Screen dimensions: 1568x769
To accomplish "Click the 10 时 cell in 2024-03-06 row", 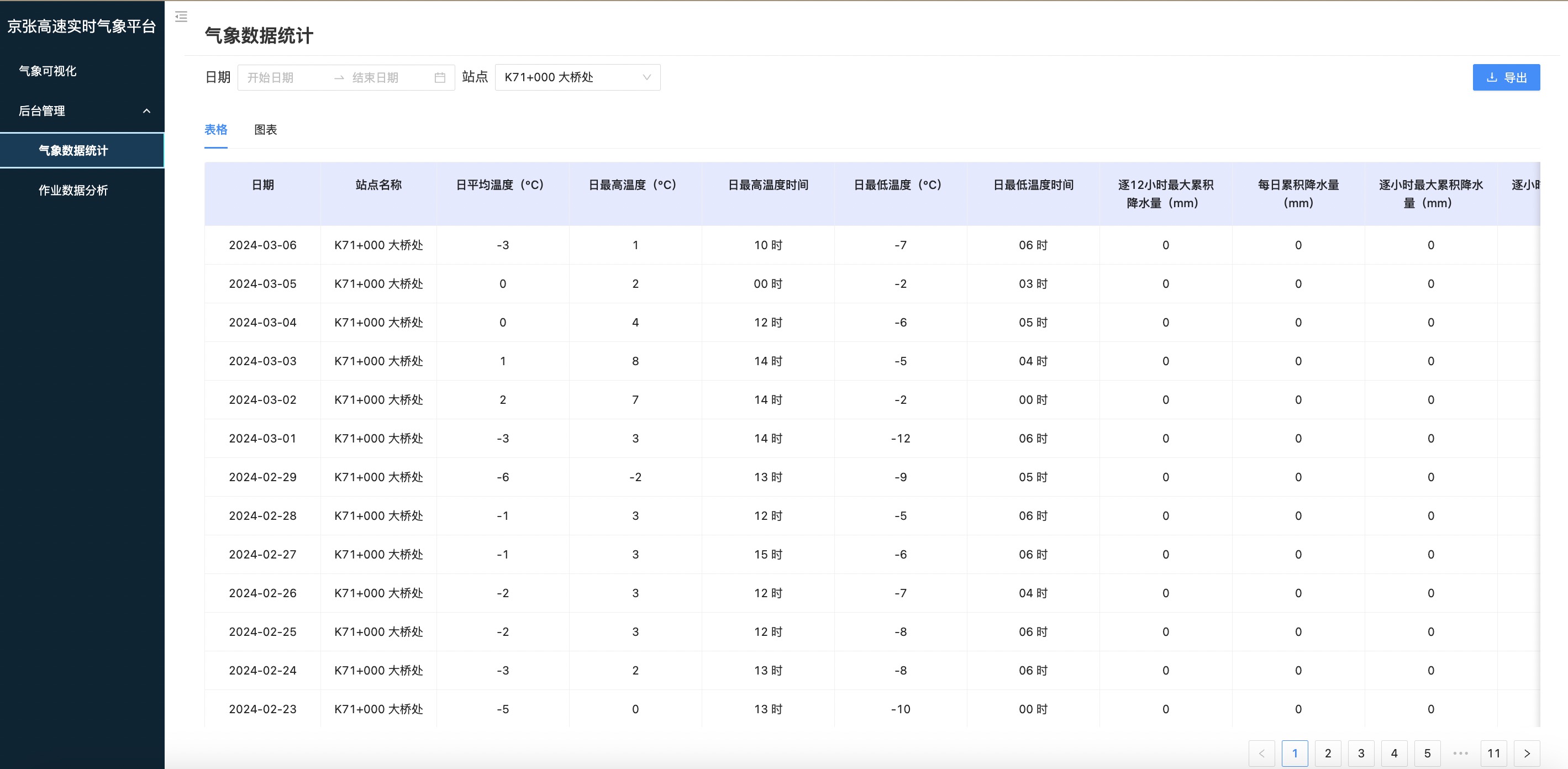I will coord(768,245).
